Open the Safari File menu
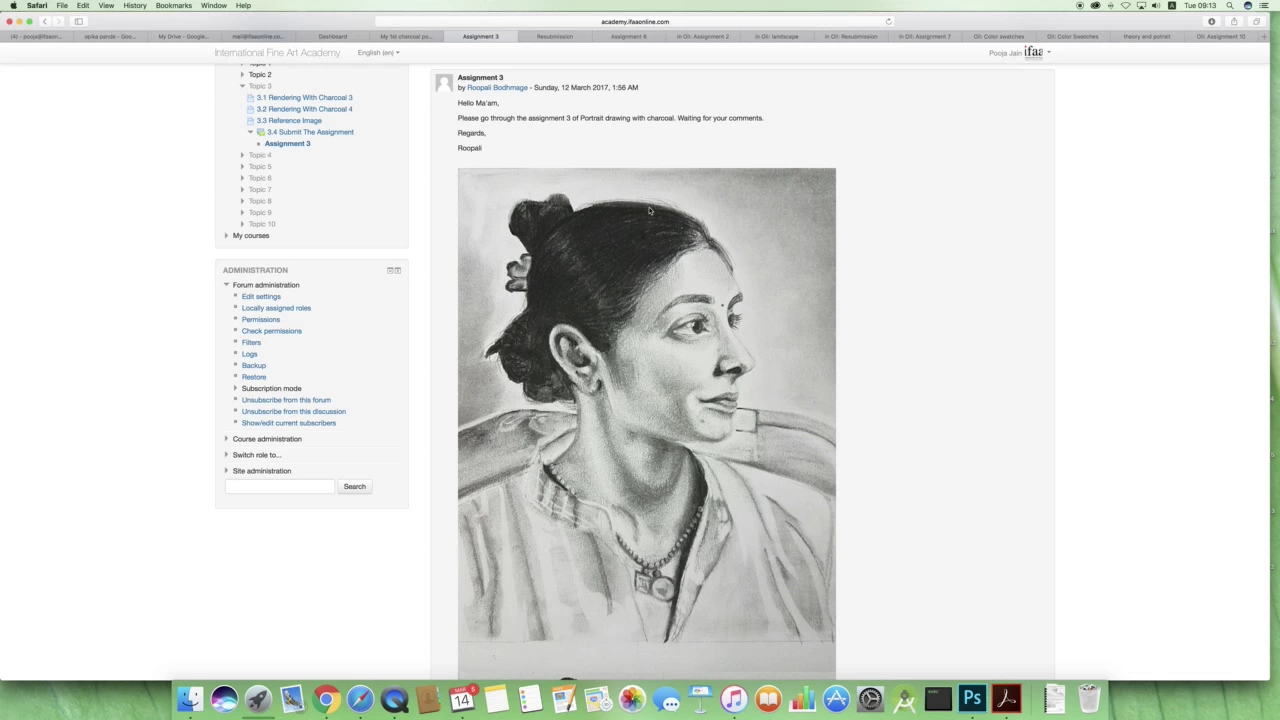The width and height of the screenshot is (1280, 720). point(62,5)
